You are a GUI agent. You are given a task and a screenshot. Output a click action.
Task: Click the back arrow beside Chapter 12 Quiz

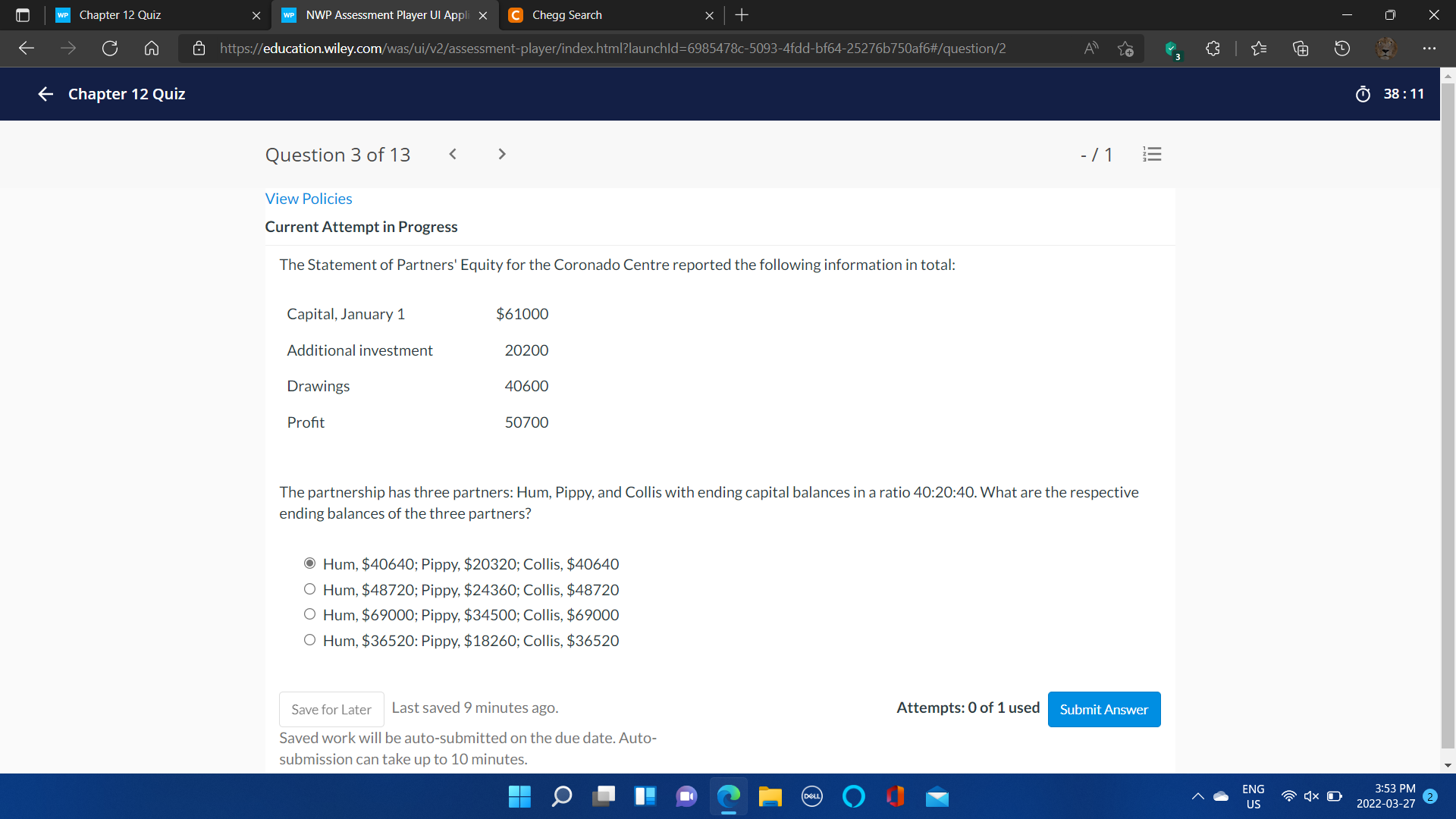(45, 94)
